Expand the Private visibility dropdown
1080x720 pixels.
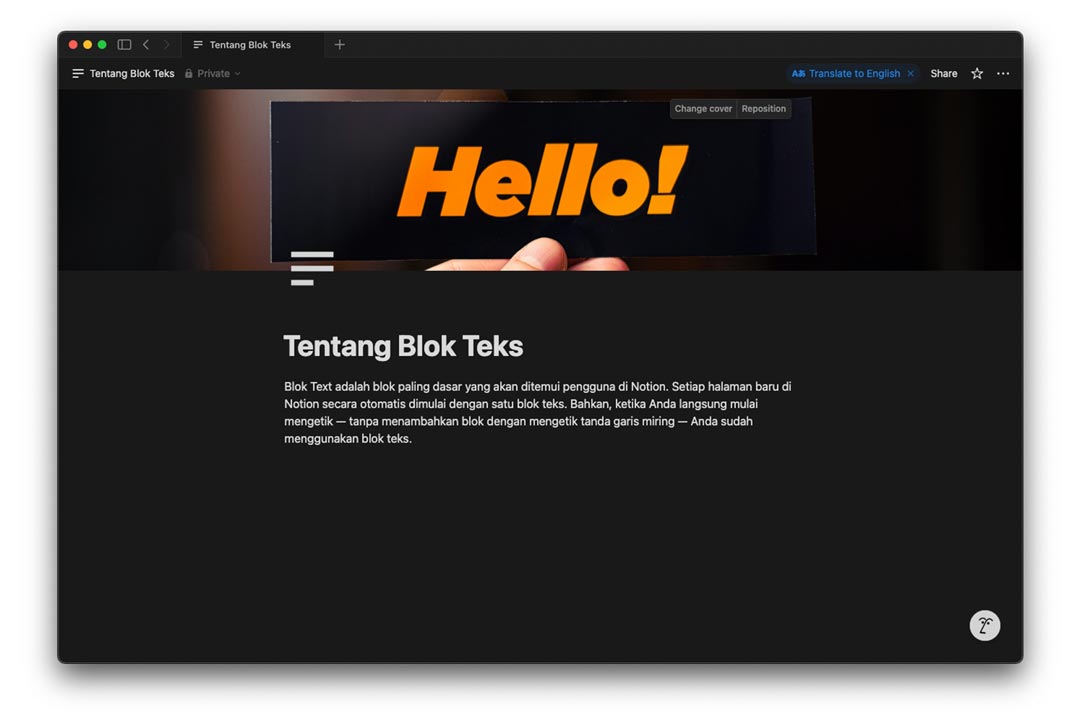(213, 74)
